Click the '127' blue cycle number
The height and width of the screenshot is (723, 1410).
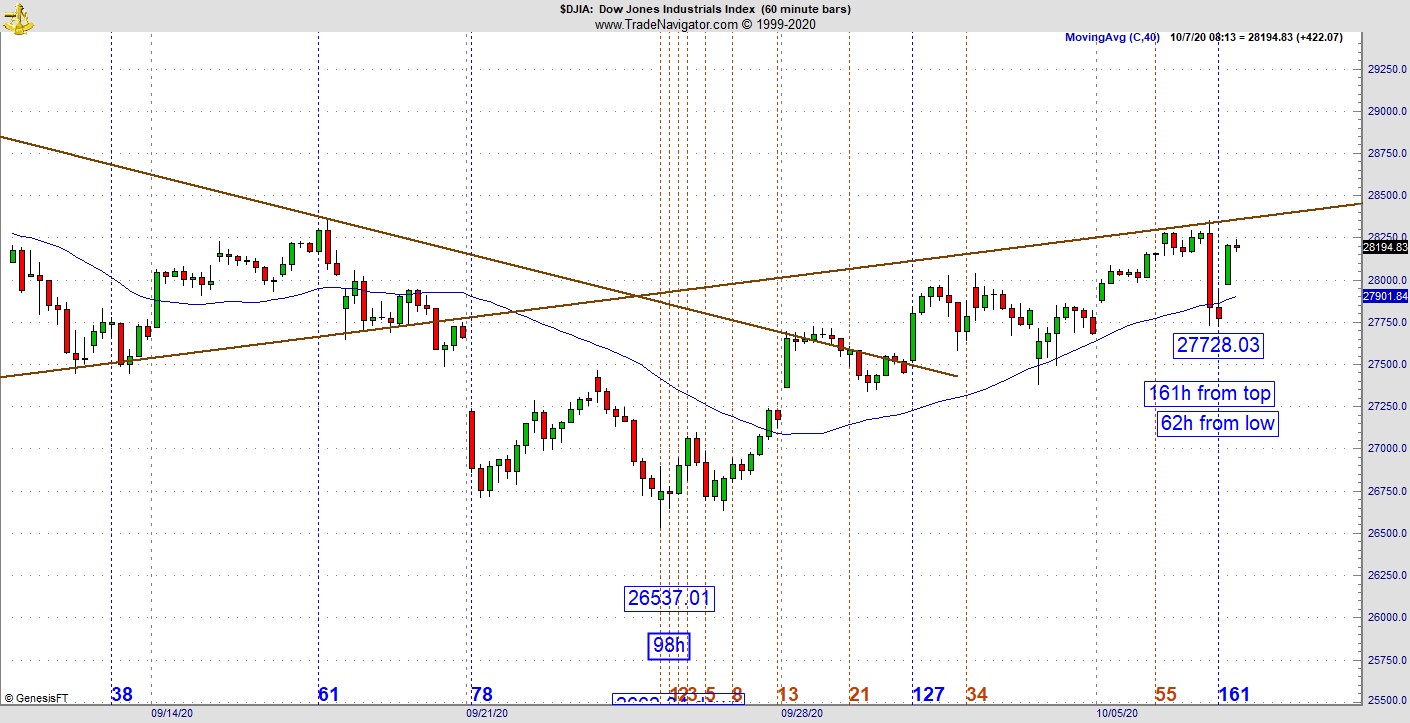click(930, 692)
